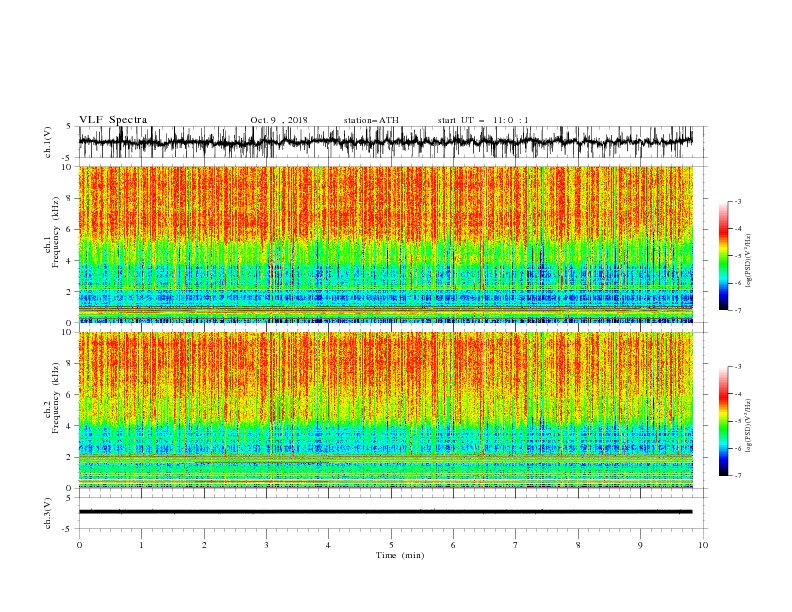Image resolution: width=792 pixels, height=612 pixels.
Task: Click the '3' time axis tick label
Action: pyautogui.click(x=266, y=545)
